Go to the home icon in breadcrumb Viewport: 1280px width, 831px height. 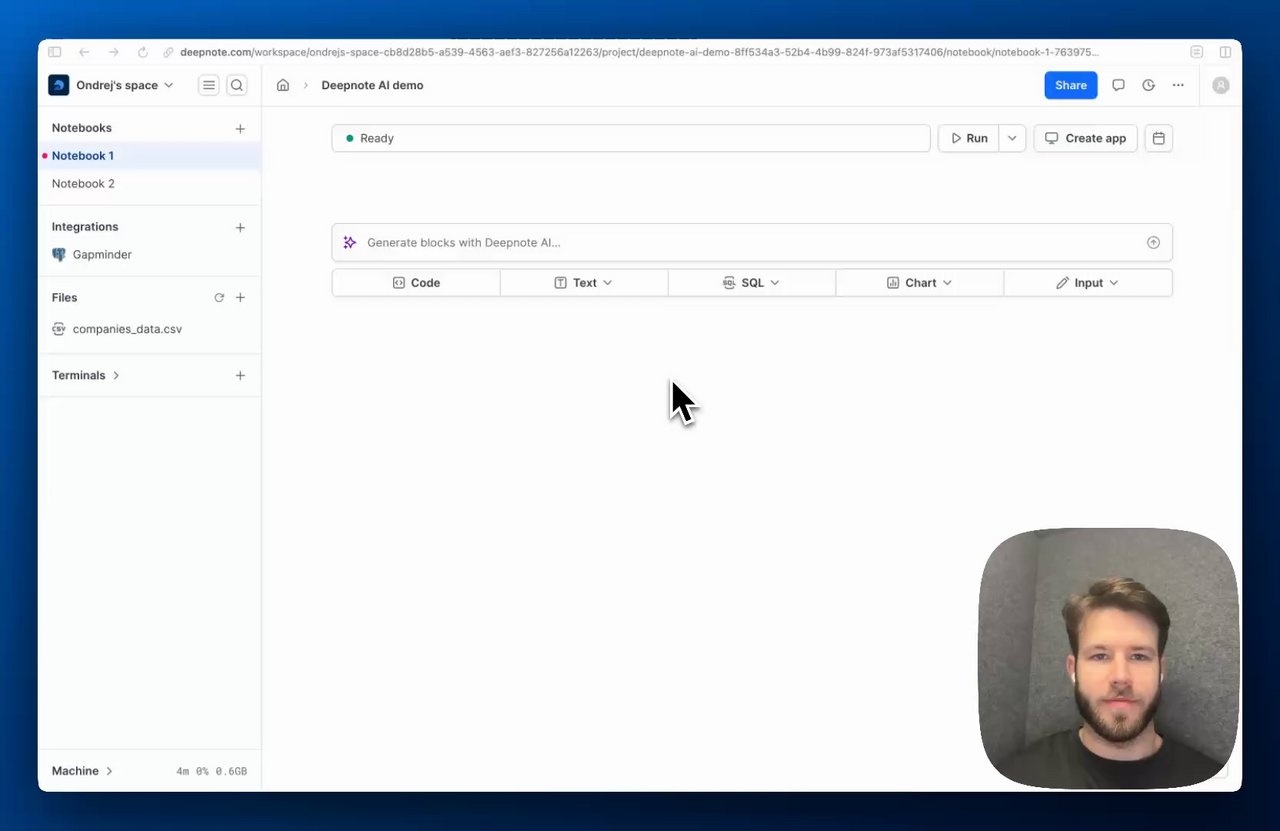283,85
